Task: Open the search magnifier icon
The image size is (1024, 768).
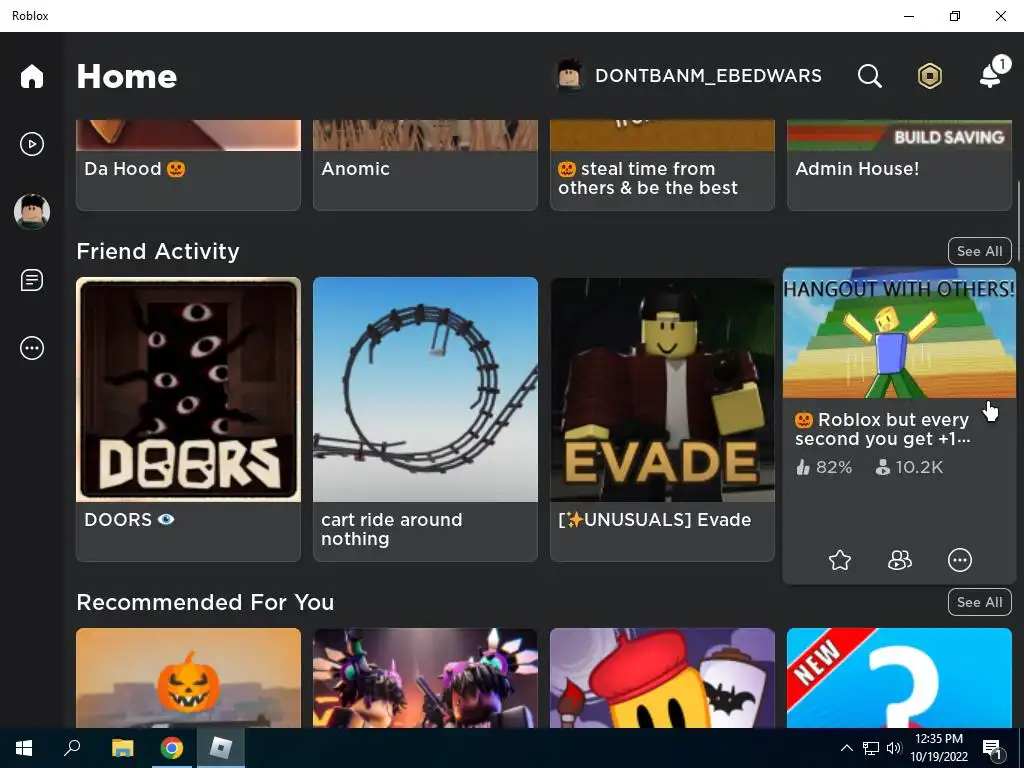Action: (869, 76)
